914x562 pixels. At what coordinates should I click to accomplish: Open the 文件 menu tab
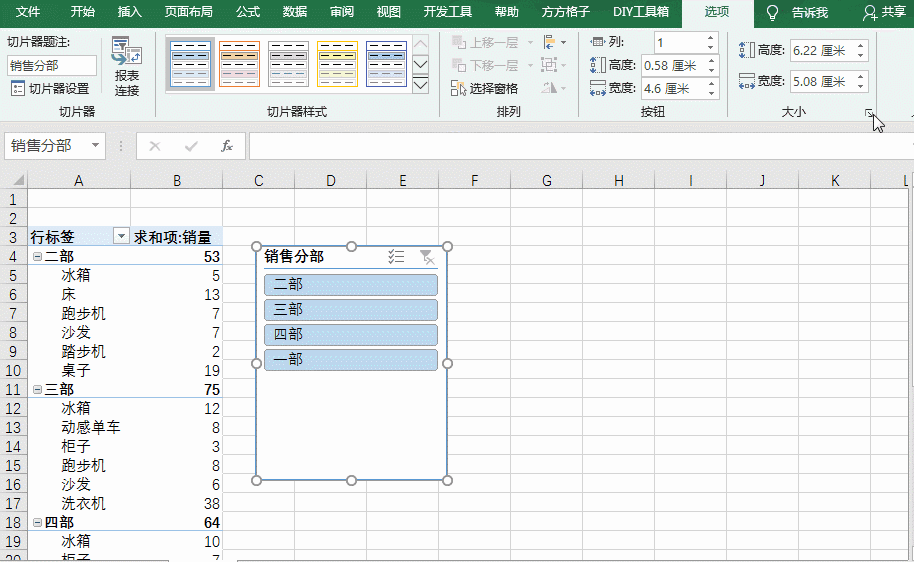click(28, 13)
